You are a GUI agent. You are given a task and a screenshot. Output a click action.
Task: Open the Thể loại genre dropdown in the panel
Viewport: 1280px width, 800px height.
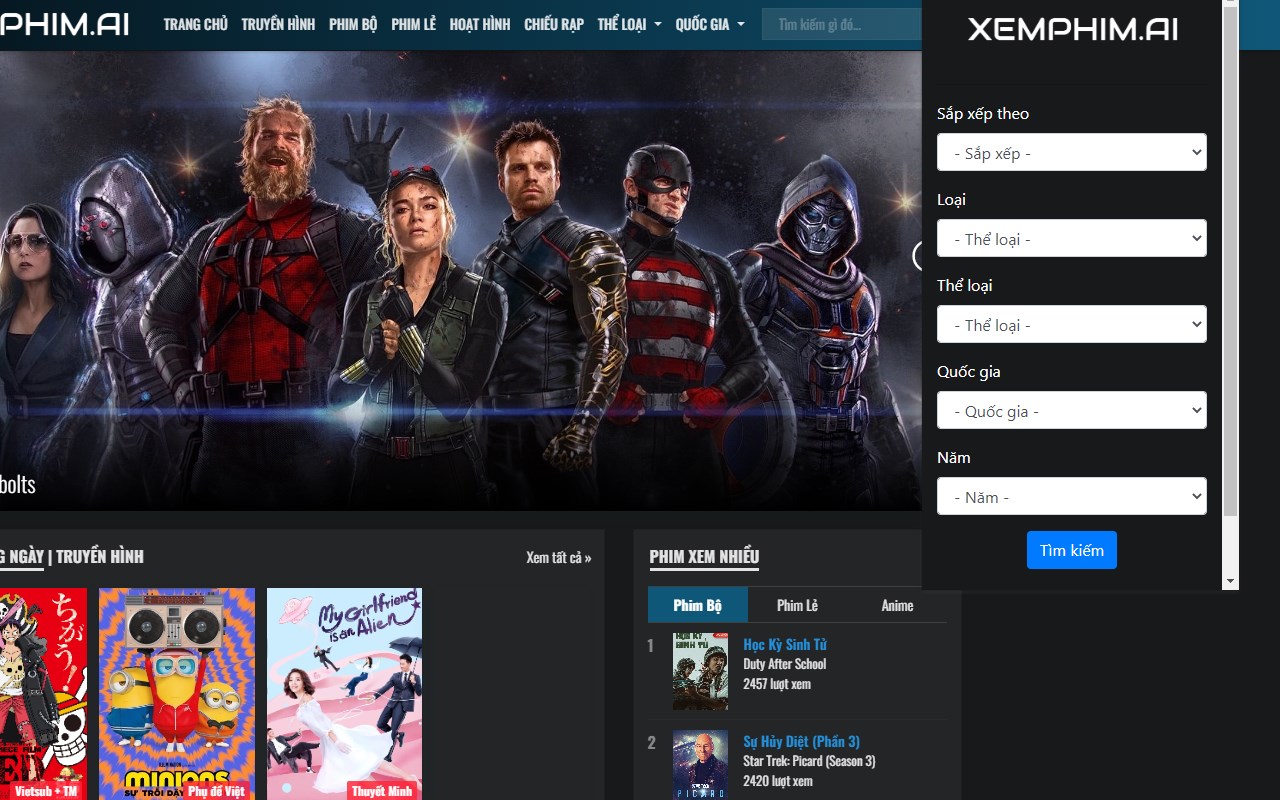click(1072, 324)
